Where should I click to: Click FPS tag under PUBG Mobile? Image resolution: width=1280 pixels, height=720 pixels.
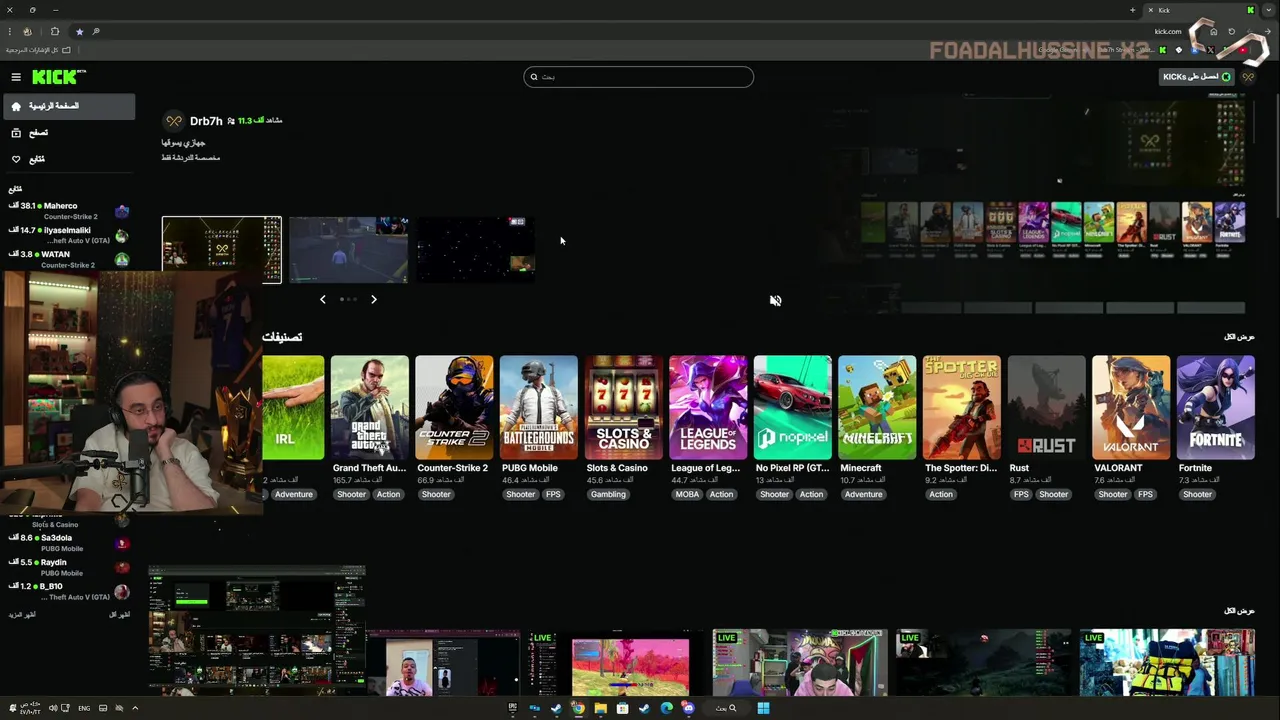point(553,494)
